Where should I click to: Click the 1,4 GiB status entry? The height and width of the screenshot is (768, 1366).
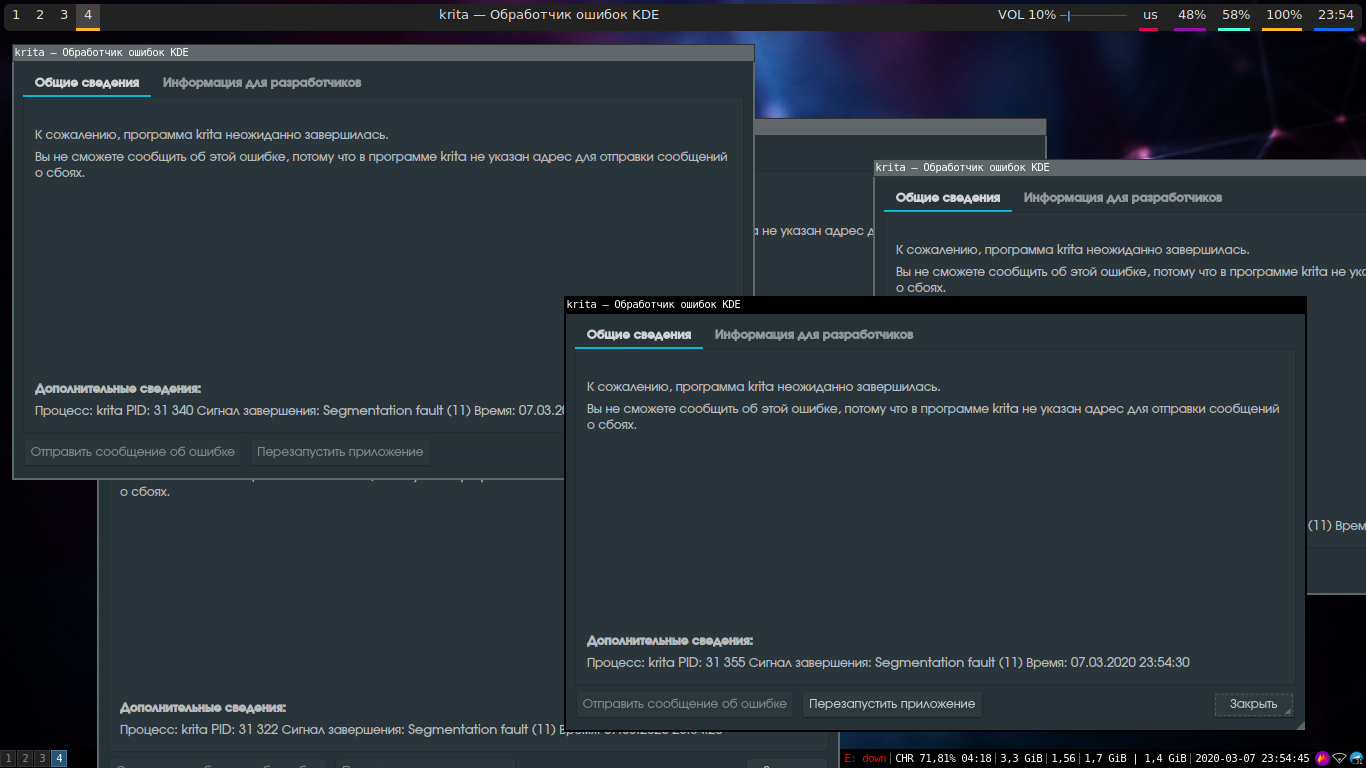1165,758
